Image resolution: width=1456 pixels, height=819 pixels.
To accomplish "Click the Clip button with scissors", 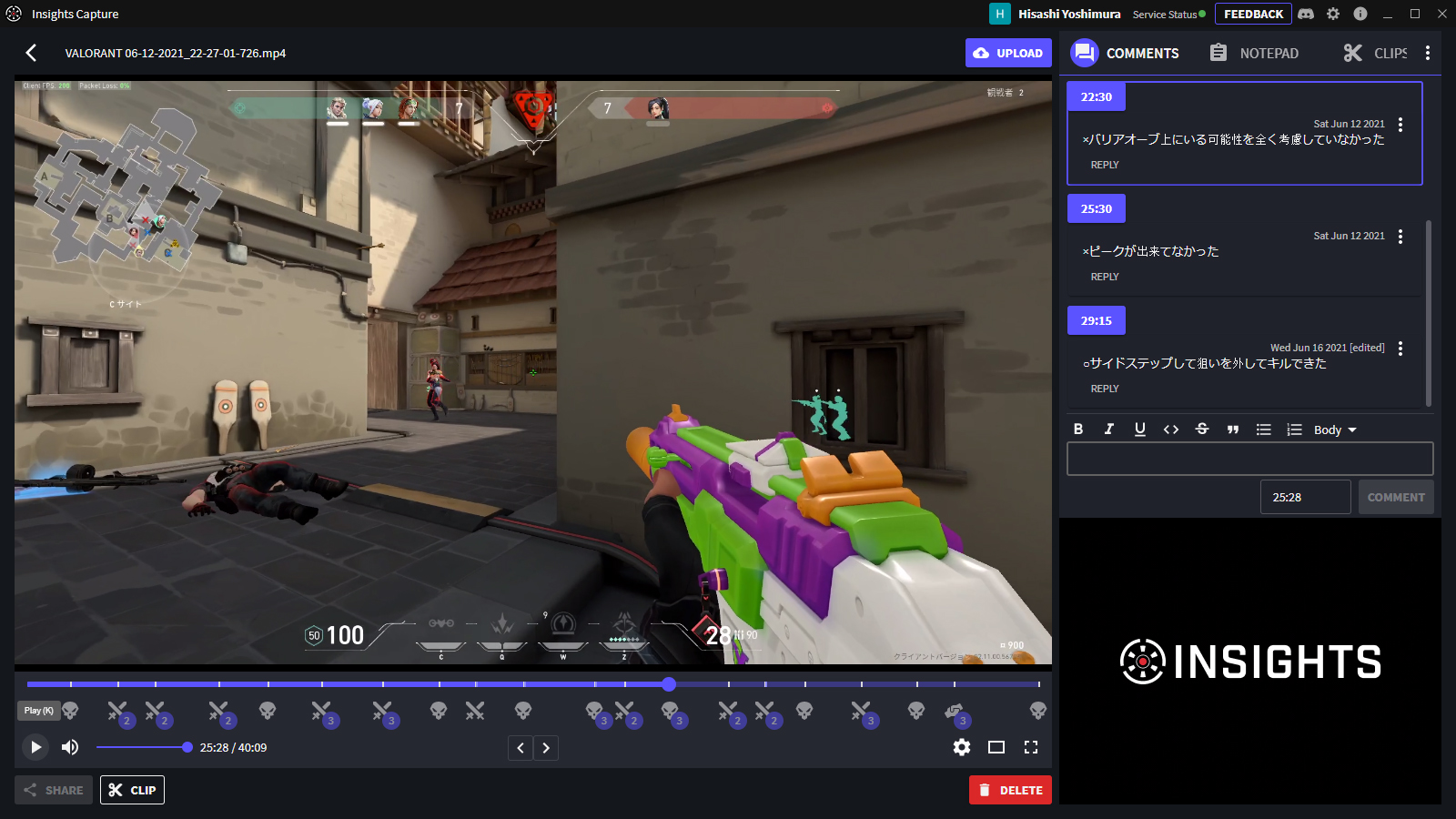I will (x=132, y=790).
